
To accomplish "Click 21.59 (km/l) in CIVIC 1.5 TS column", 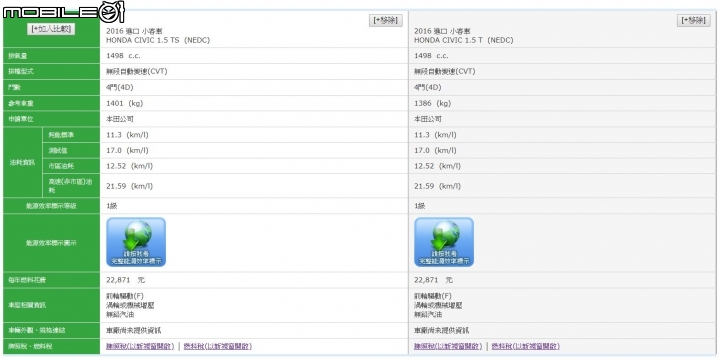I will pyautogui.click(x=129, y=186).
